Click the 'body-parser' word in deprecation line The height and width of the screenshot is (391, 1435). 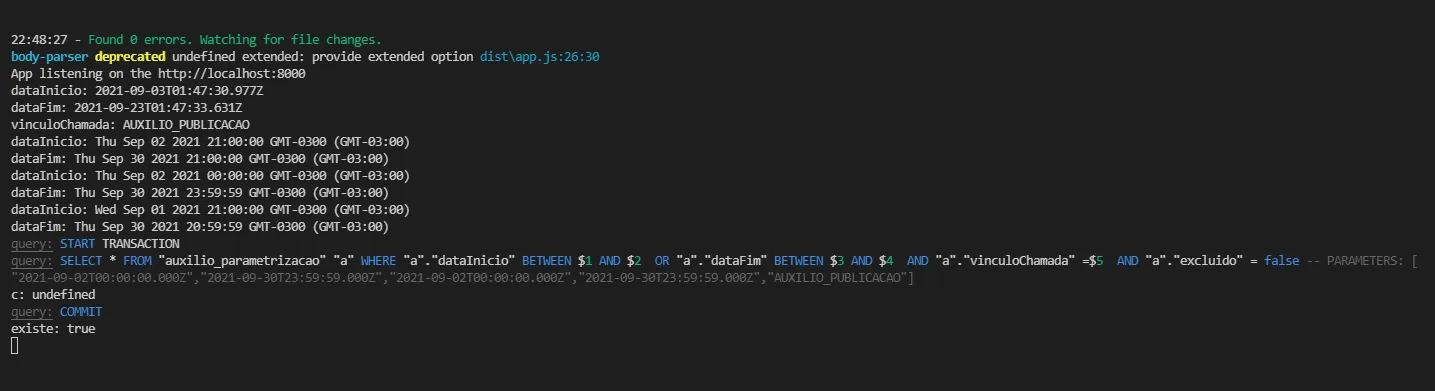point(49,57)
